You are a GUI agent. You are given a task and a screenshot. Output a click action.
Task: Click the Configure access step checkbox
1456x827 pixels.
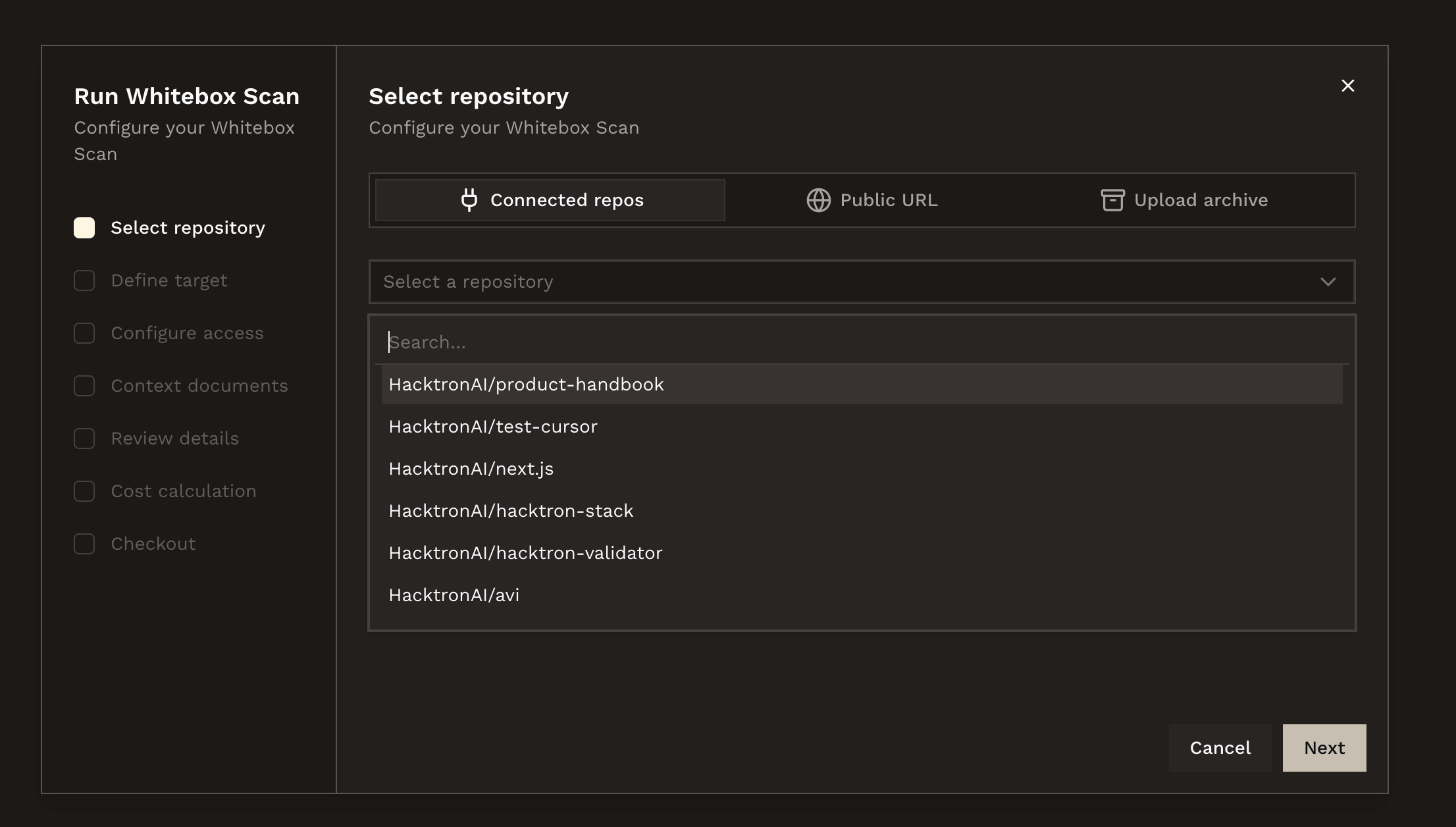[84, 333]
